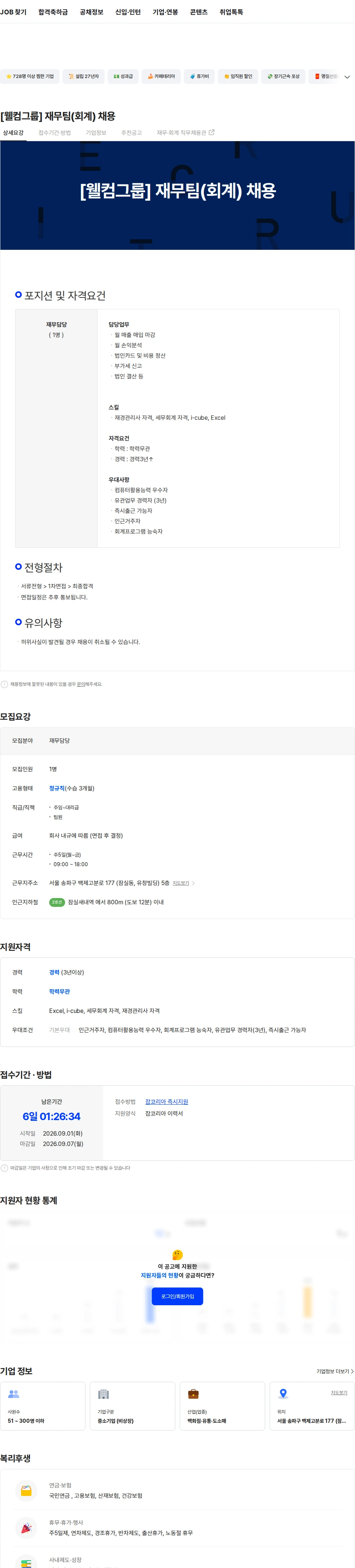The height and width of the screenshot is (1568, 355).
Task: Switch to the 기업정보 tab
Action: tap(96, 133)
